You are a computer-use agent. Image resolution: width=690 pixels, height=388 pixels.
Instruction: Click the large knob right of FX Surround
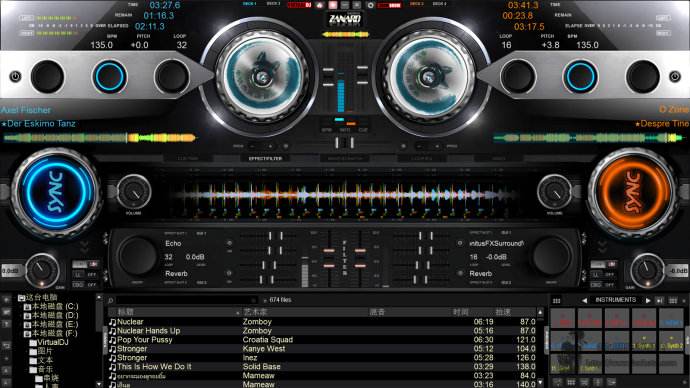click(x=551, y=256)
